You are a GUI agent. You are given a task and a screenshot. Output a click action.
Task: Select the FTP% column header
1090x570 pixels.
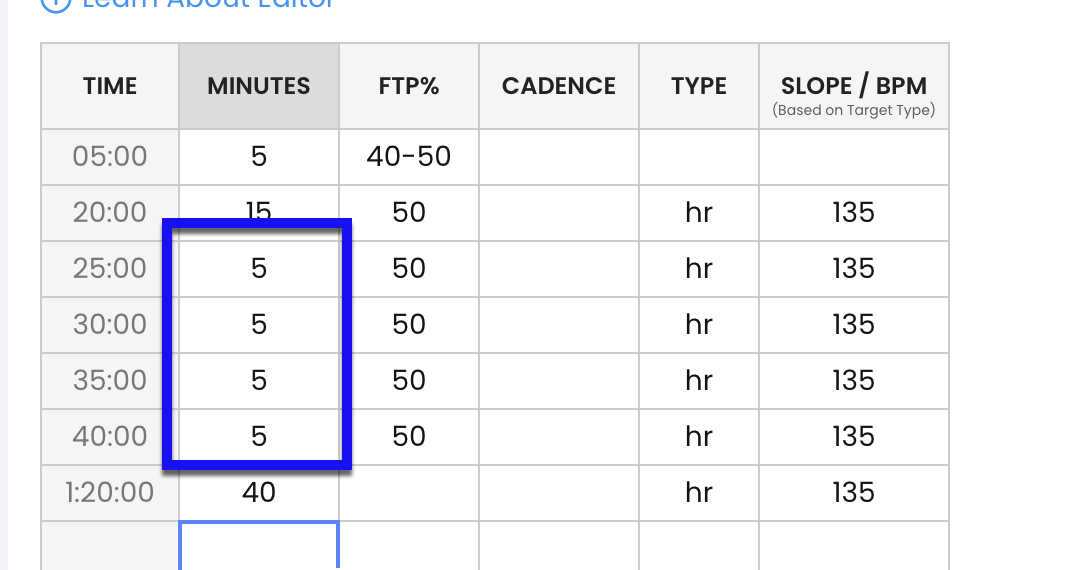[409, 86]
